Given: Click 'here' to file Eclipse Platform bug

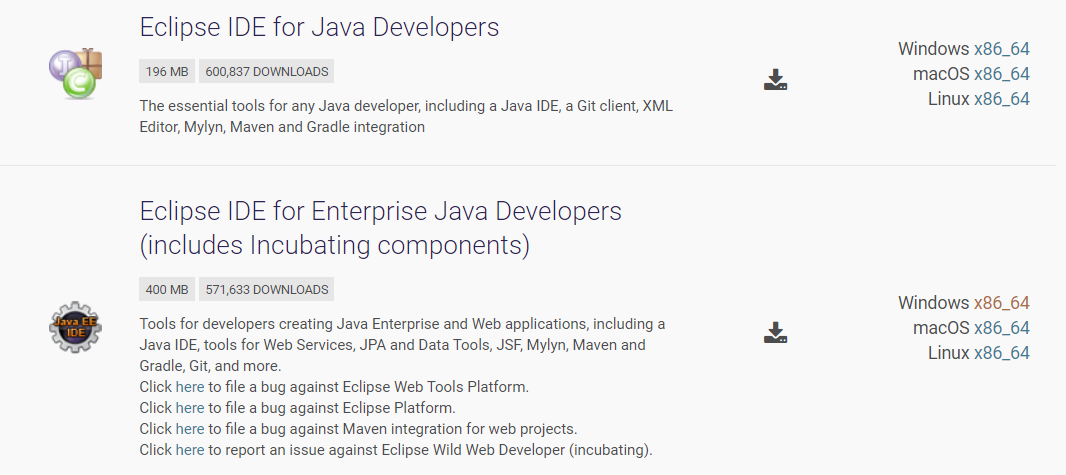Looking at the screenshot, I should pos(190,408).
